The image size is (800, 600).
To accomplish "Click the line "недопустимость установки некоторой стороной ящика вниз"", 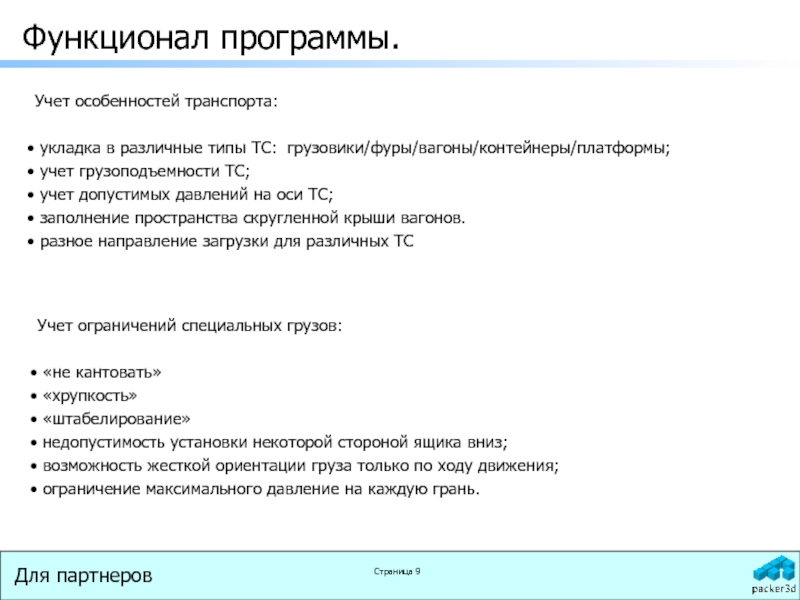I will click(269, 442).
